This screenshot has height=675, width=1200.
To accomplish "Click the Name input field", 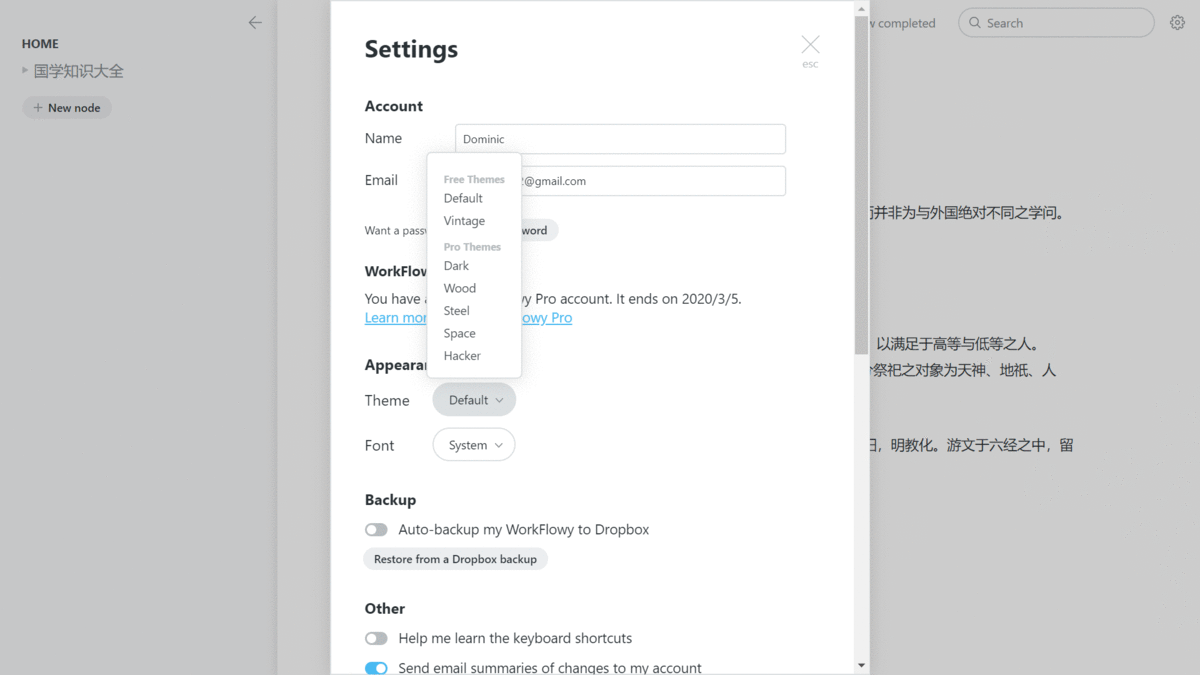I will [x=620, y=138].
